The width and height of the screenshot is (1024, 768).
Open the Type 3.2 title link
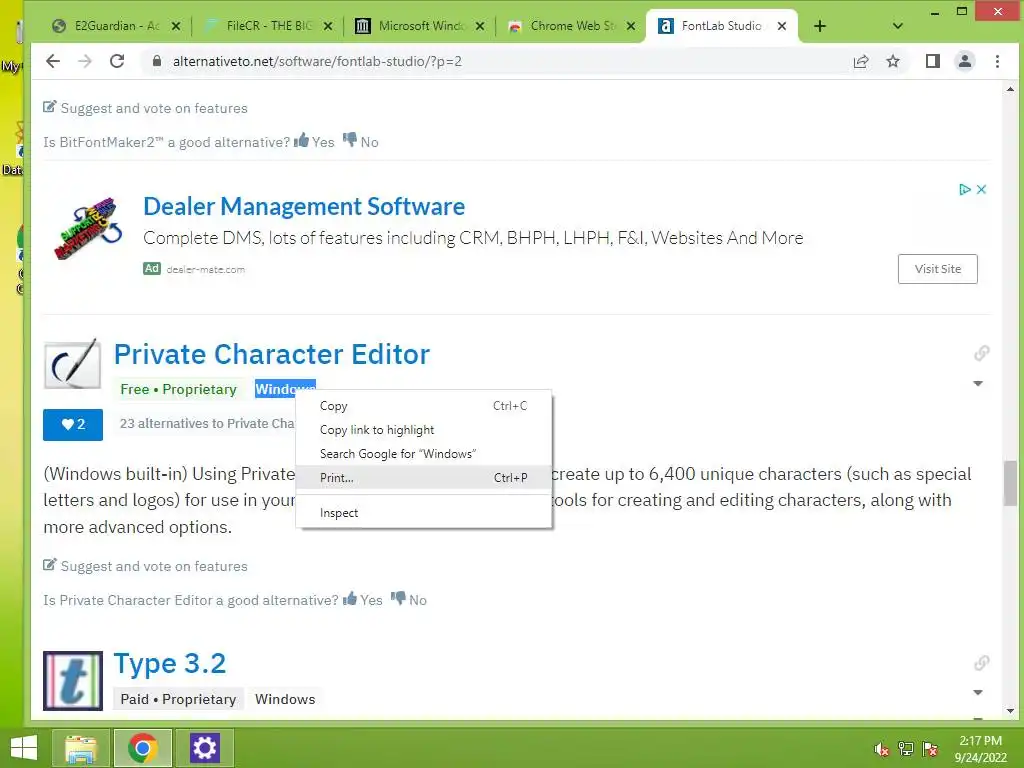pyautogui.click(x=170, y=664)
